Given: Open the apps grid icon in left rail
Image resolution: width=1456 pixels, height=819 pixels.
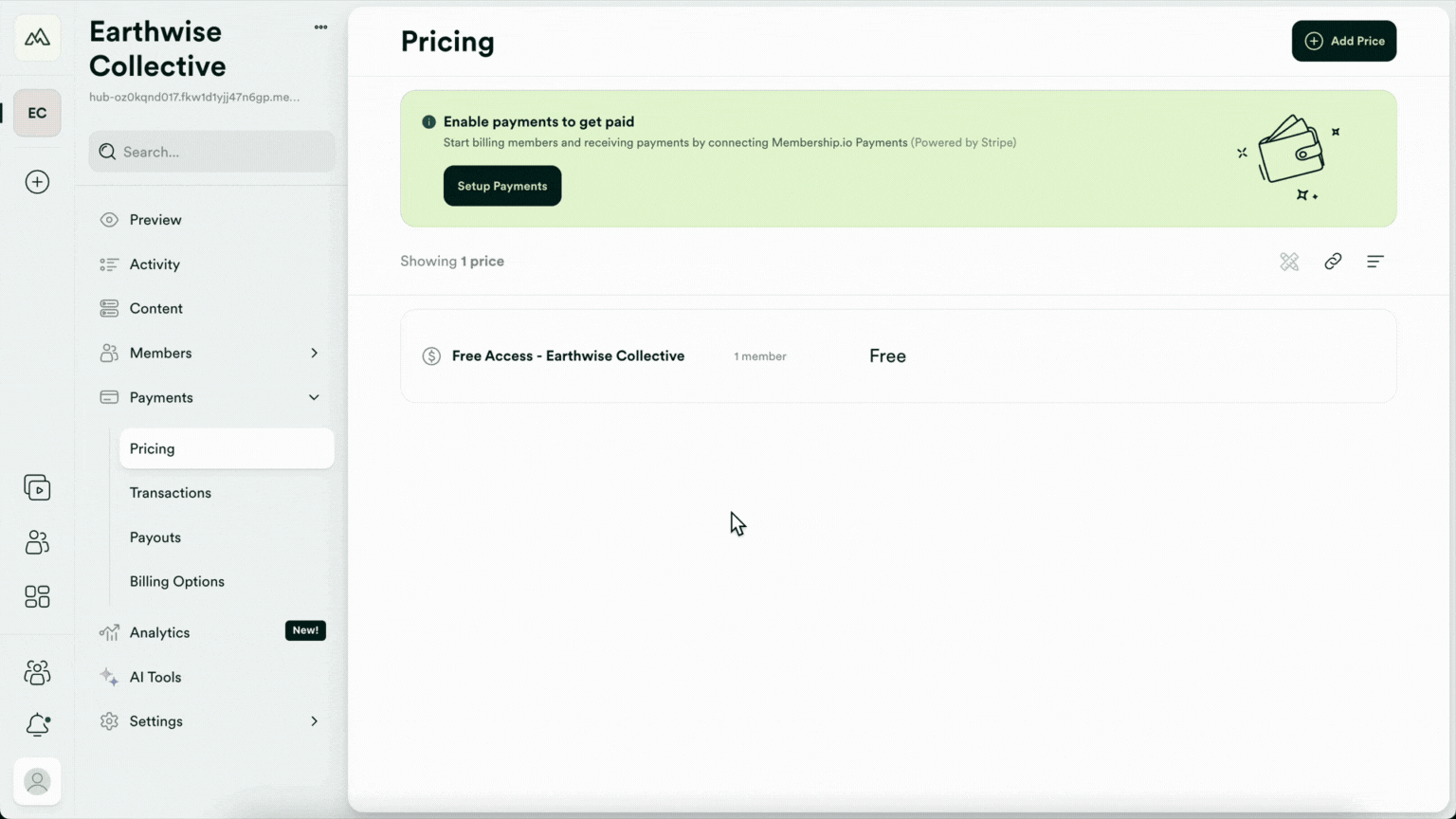Looking at the screenshot, I should 37,596.
